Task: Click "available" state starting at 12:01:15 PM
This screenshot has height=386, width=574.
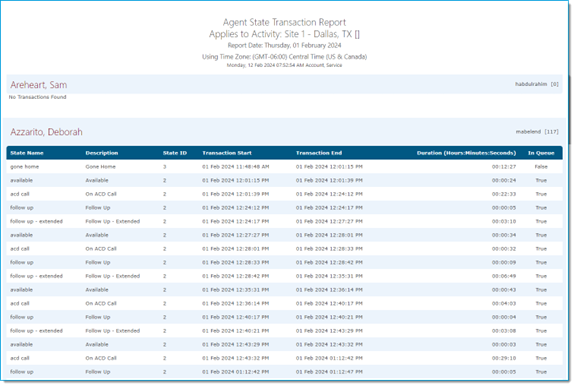Action: [21, 181]
